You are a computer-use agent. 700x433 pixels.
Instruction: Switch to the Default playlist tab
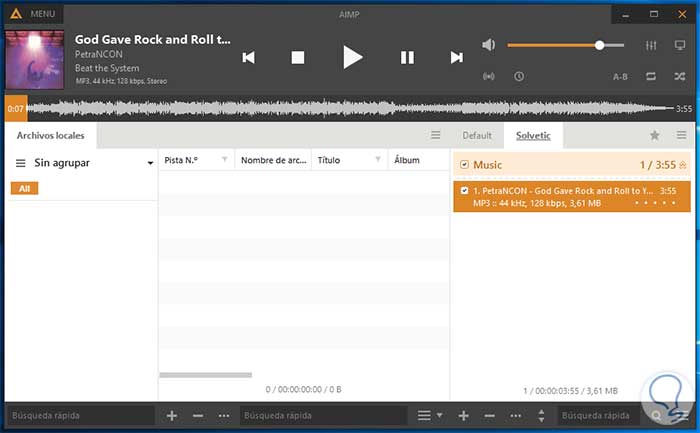click(x=477, y=135)
